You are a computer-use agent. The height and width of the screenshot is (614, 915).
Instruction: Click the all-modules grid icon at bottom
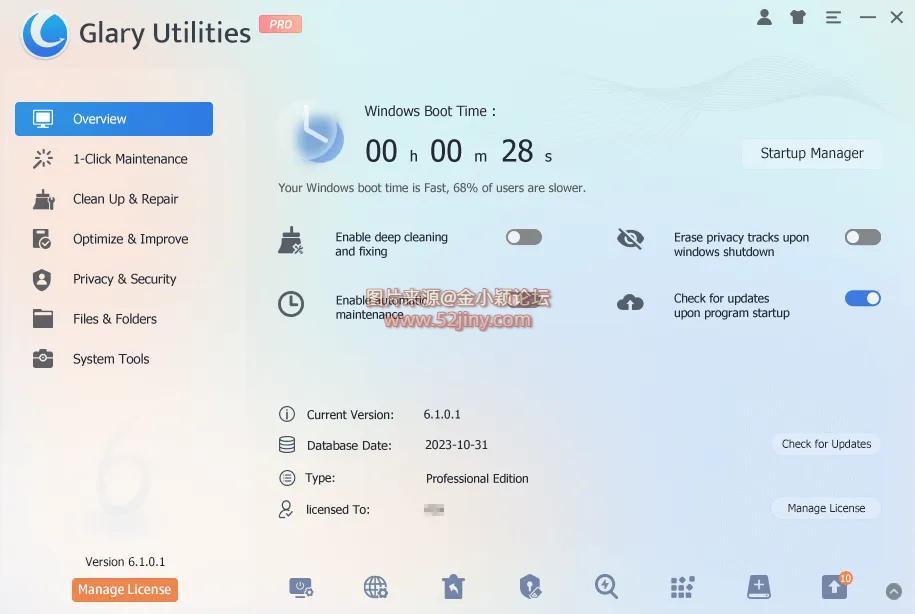[681, 588]
